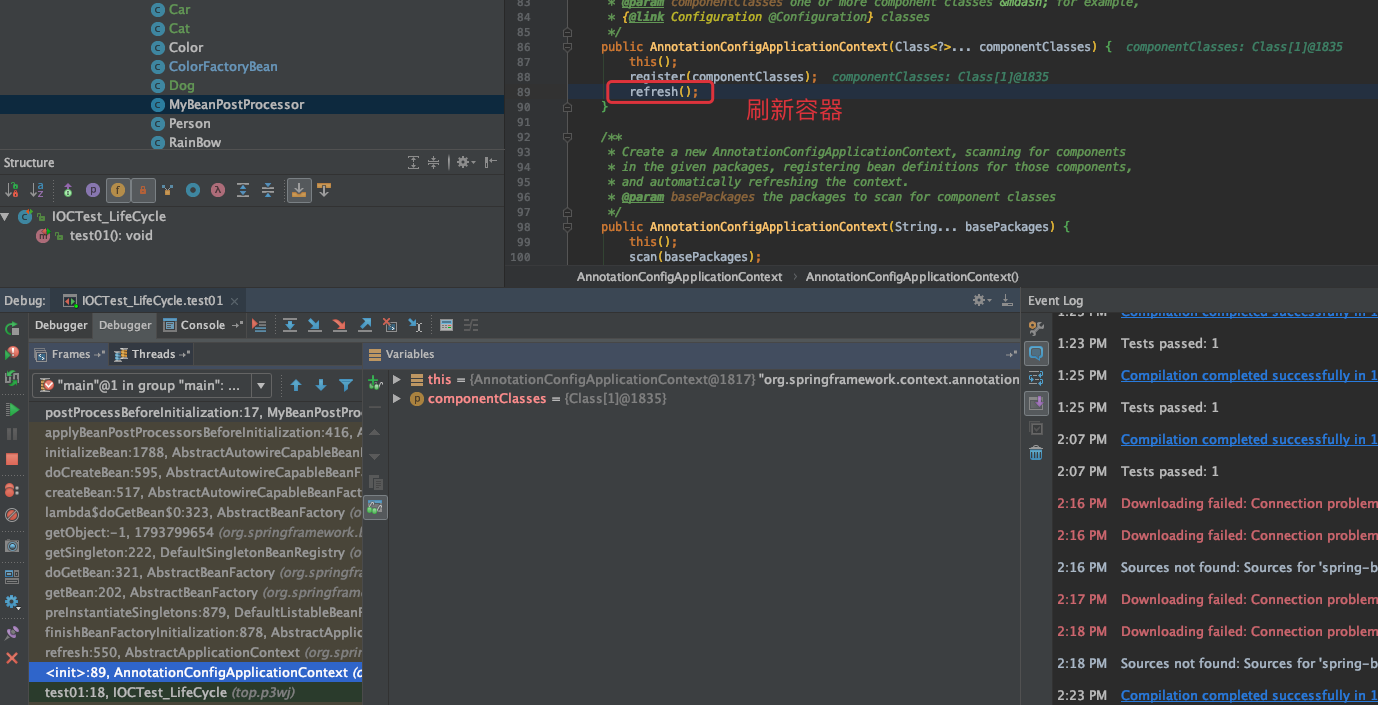Click Next Frame down arrow
This screenshot has height=705, width=1378.
[321, 385]
